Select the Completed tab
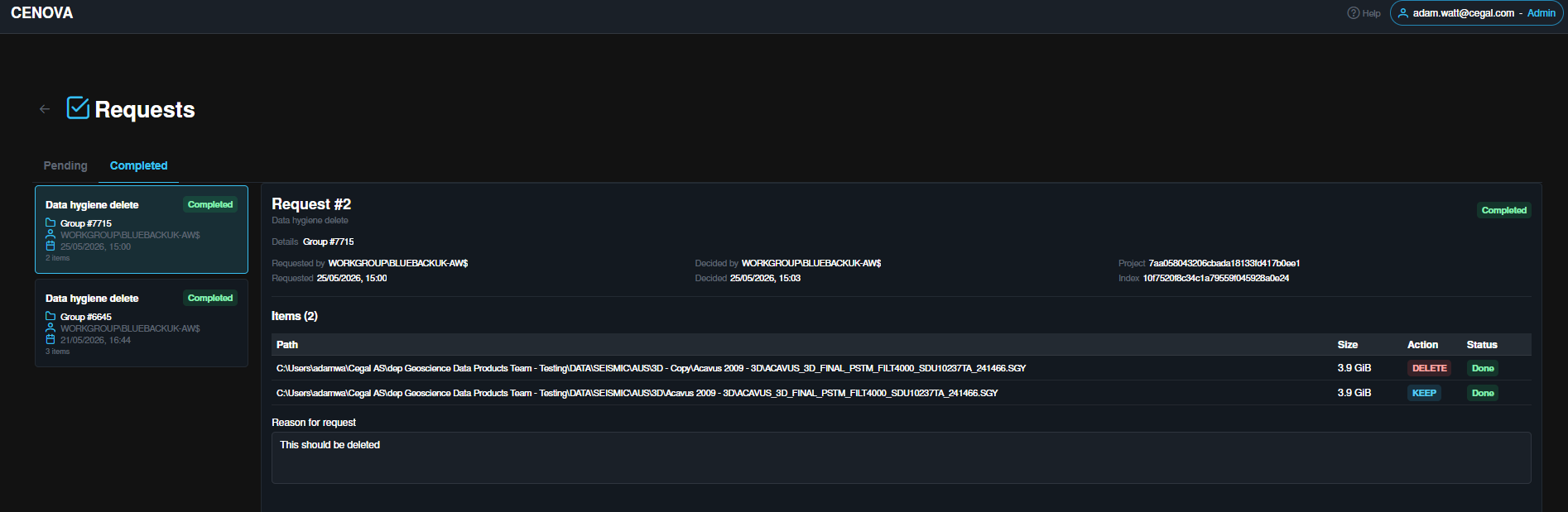Image resolution: width=1568 pixels, height=512 pixels. coord(138,165)
